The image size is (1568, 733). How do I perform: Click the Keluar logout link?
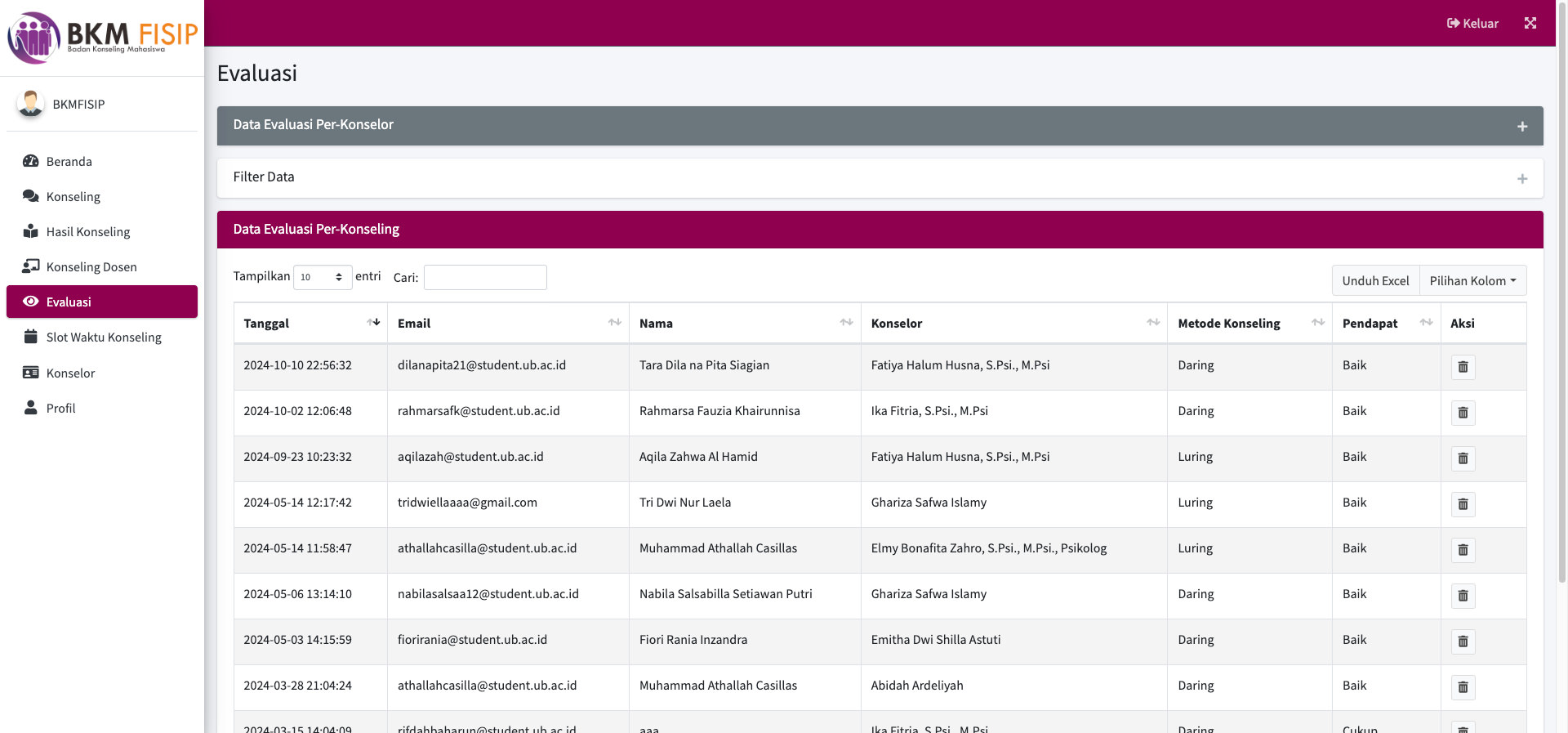point(1472,23)
